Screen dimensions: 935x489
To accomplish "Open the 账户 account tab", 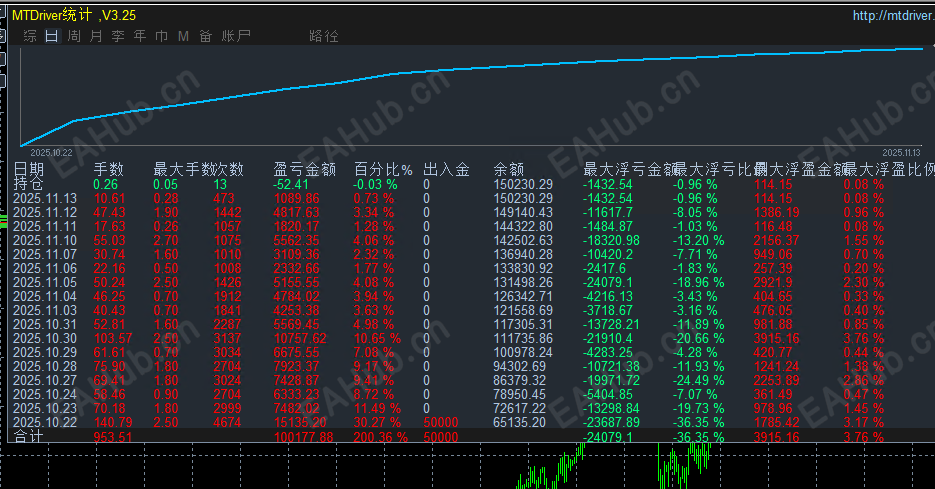I will 236,36.
